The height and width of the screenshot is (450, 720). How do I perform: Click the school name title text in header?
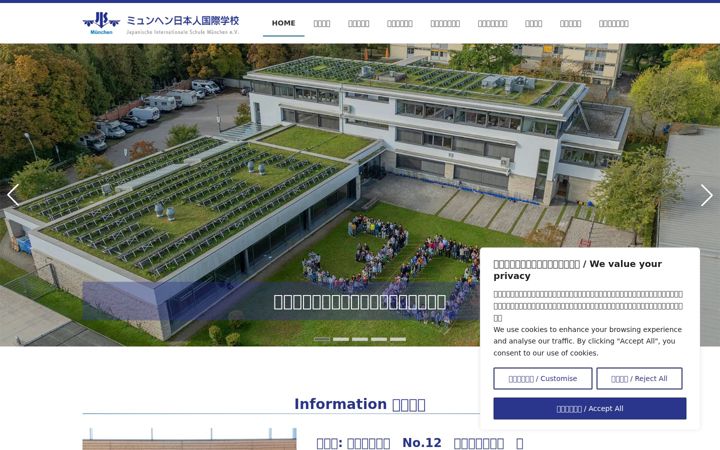183,21
